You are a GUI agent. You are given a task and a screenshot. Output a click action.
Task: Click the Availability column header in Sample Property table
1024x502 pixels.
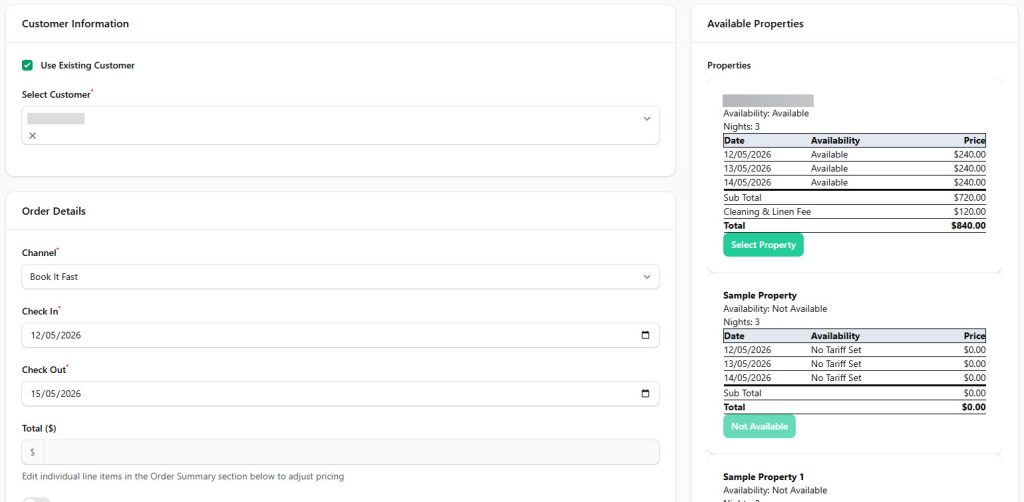[835, 336]
